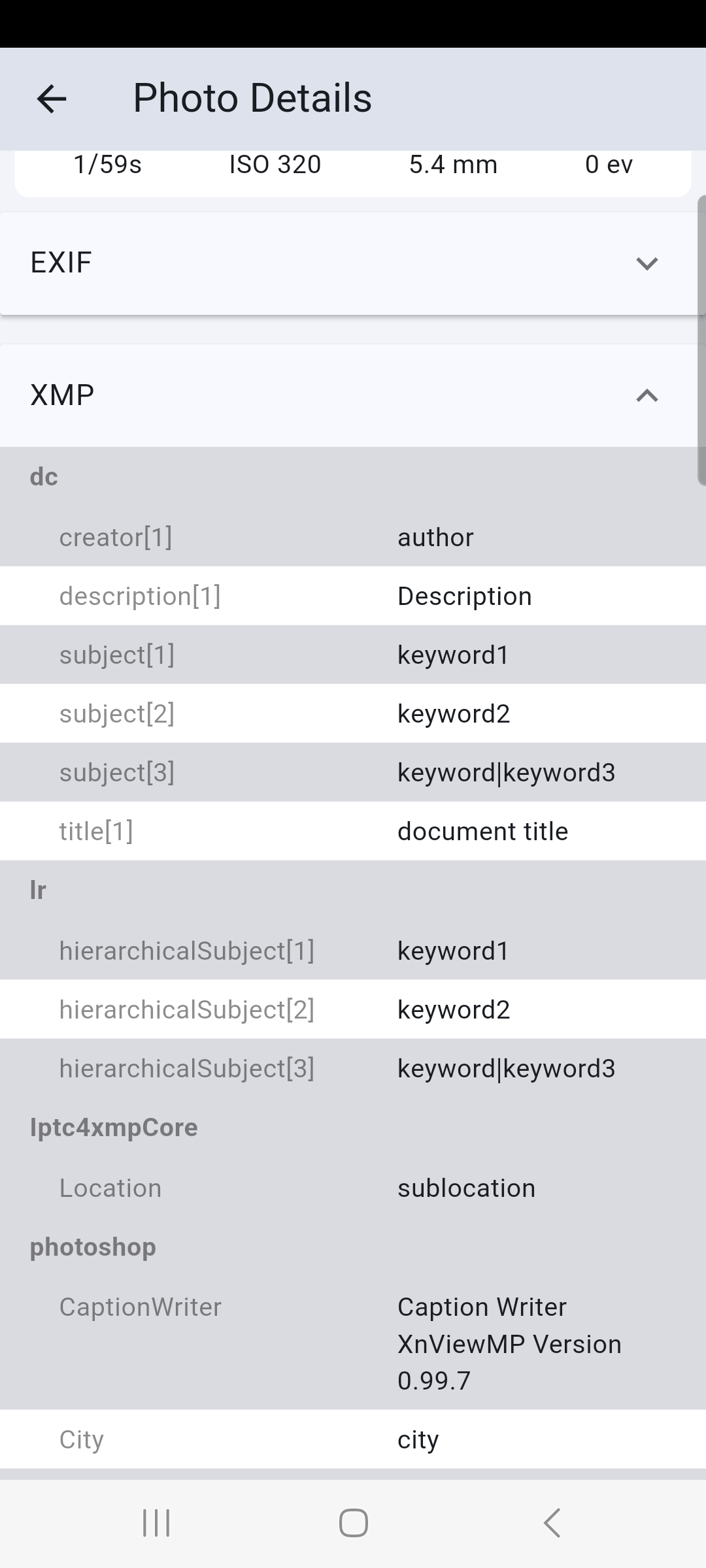Select hierarchicalSubject[3] value
This screenshot has height=1568, width=706.
tap(506, 1068)
